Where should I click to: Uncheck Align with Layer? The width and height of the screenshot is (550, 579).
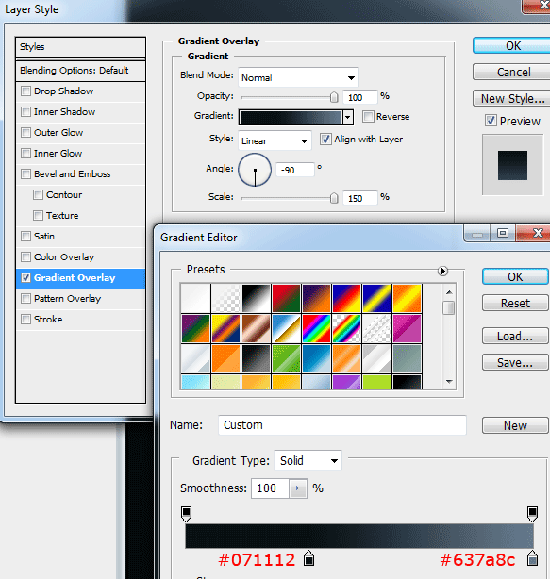(325, 139)
